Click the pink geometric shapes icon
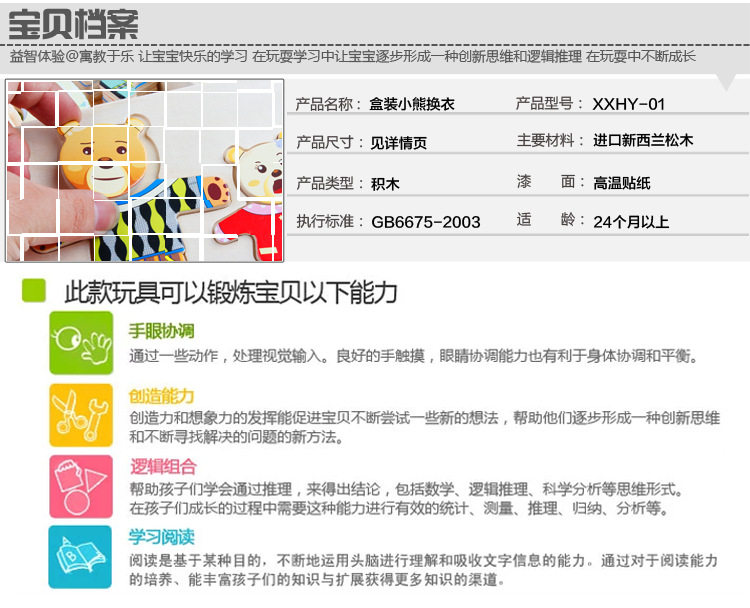The width and height of the screenshot is (750, 608). tap(81, 486)
